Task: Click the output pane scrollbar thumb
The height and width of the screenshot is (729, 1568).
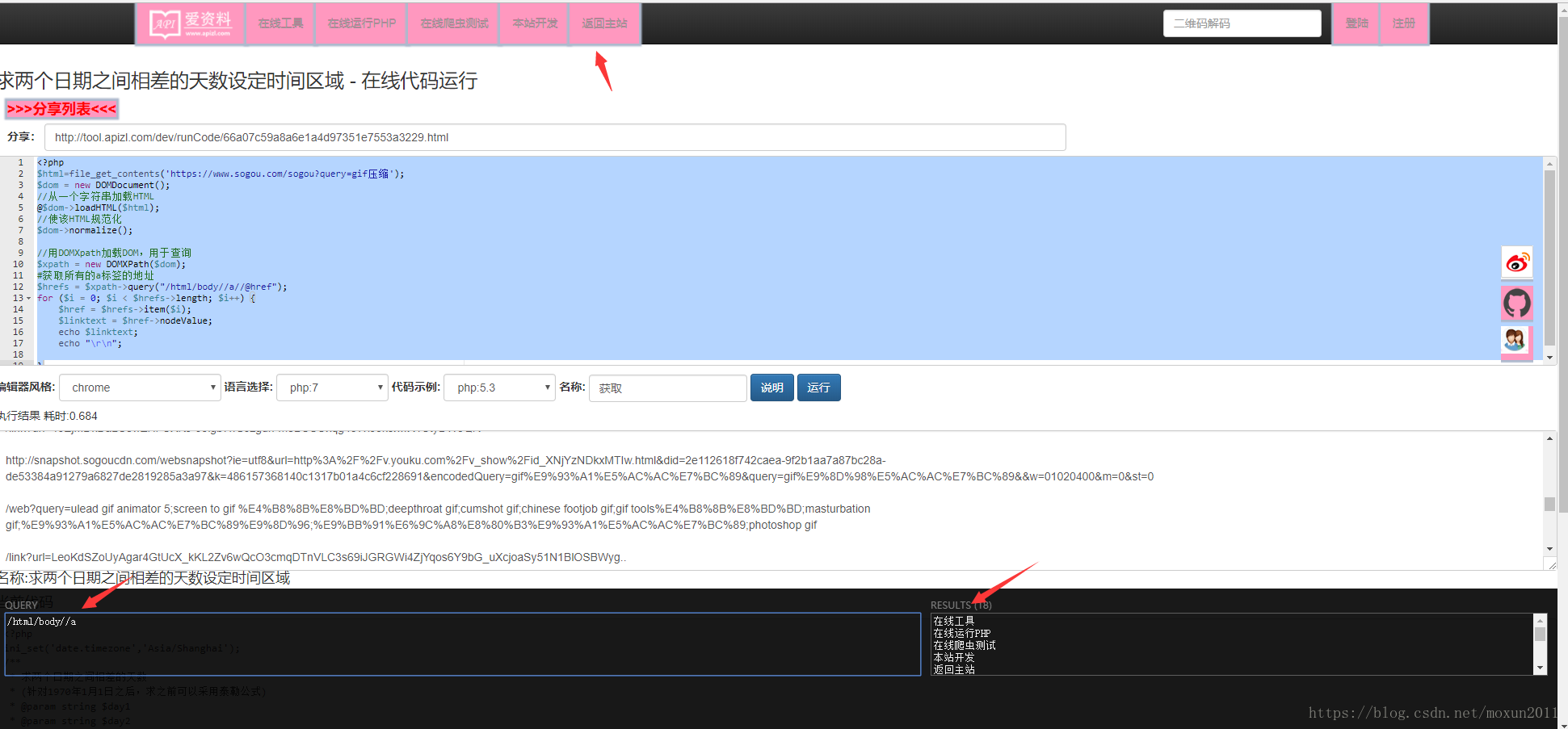Action: tap(1549, 504)
